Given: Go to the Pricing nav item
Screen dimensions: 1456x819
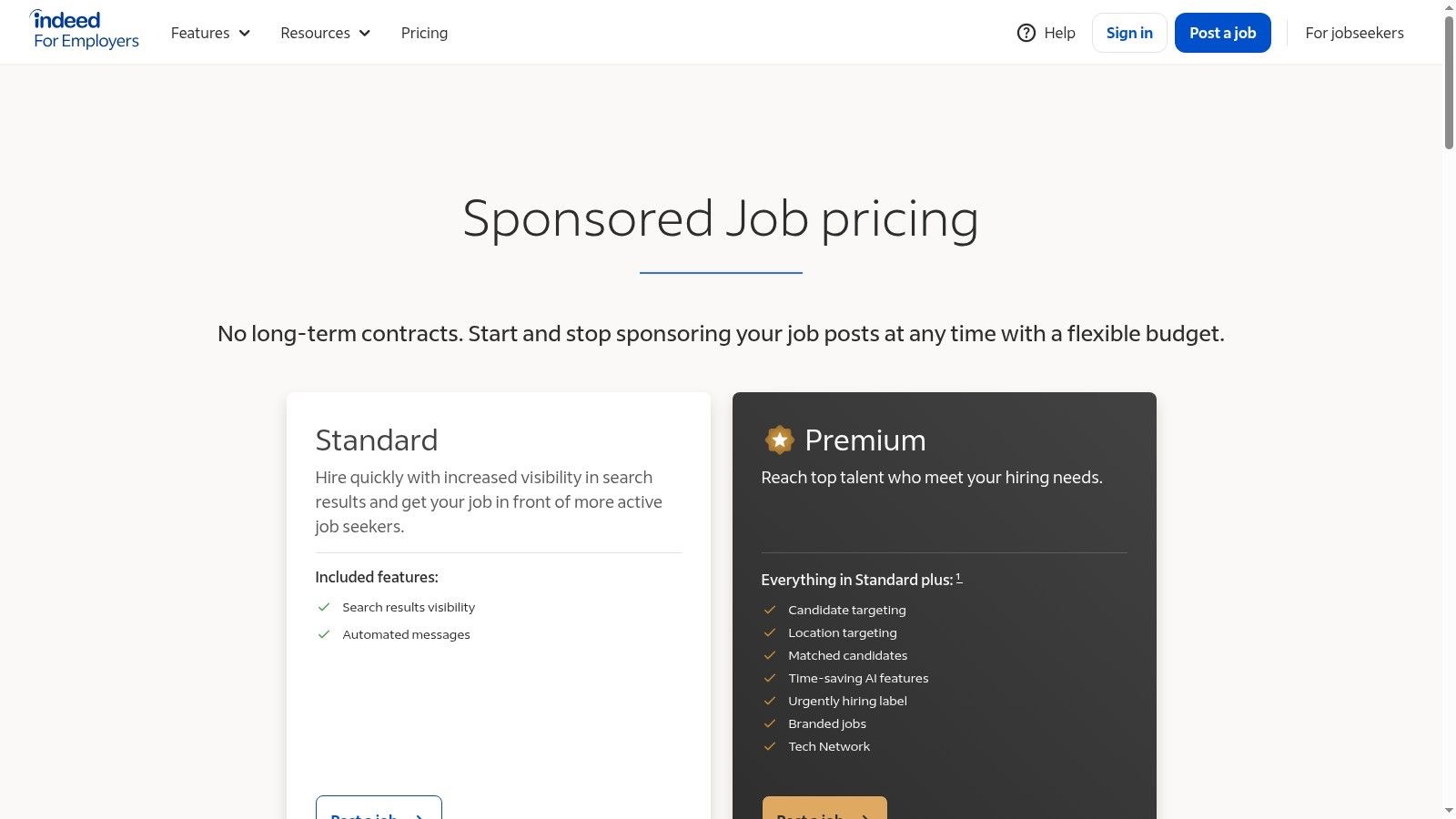Looking at the screenshot, I should tap(424, 33).
